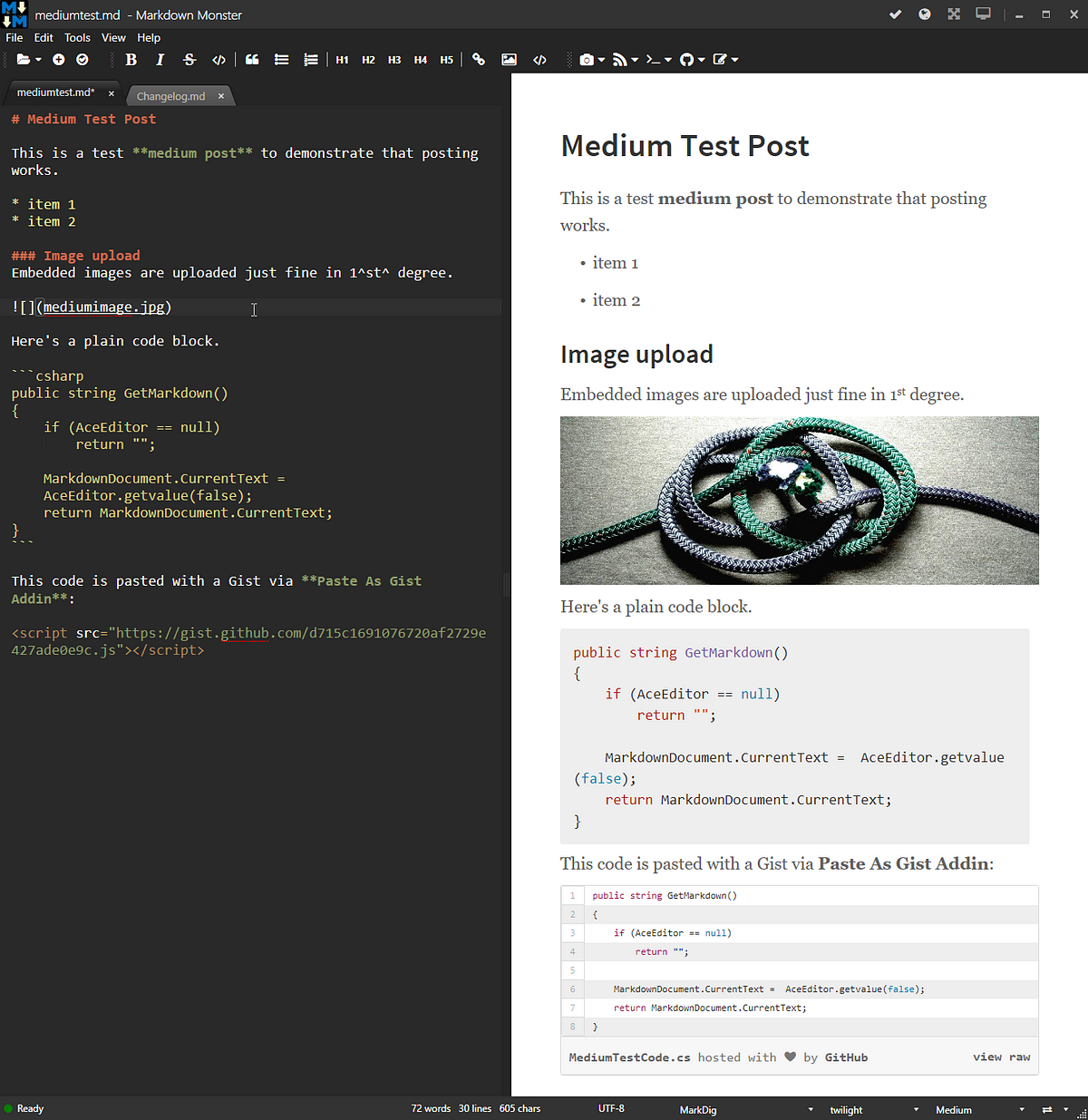Image resolution: width=1088 pixels, height=1120 pixels.
Task: Insert an image
Action: pos(510,60)
